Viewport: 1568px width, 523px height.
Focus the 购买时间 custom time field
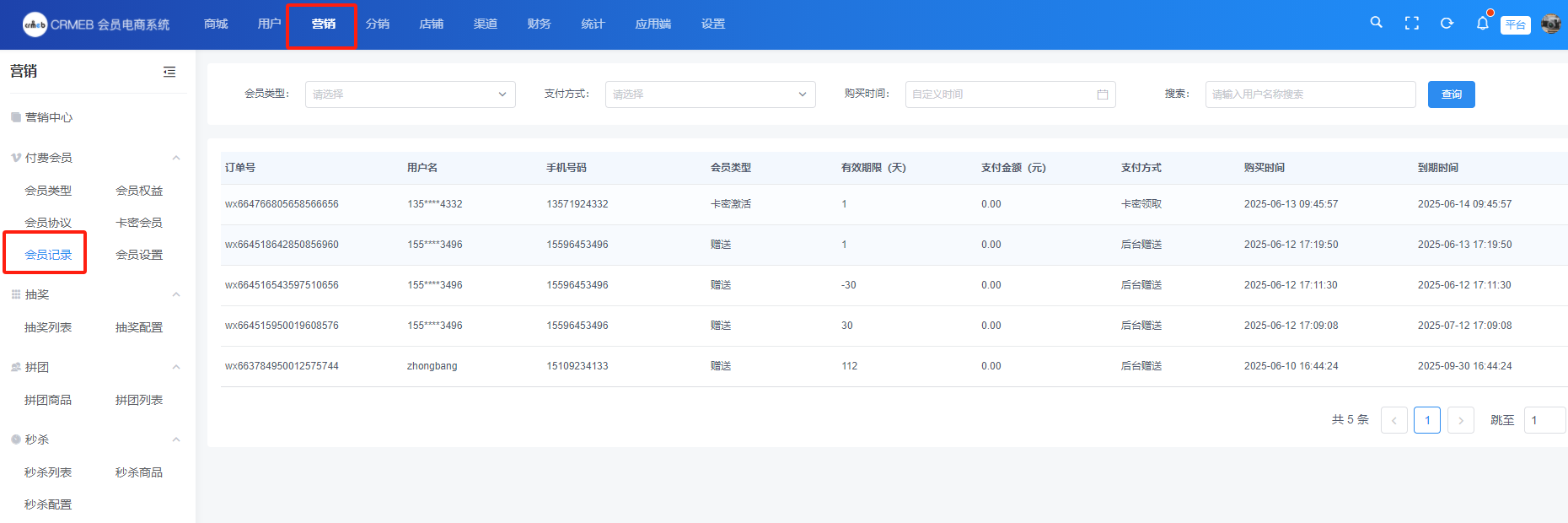tap(1011, 94)
